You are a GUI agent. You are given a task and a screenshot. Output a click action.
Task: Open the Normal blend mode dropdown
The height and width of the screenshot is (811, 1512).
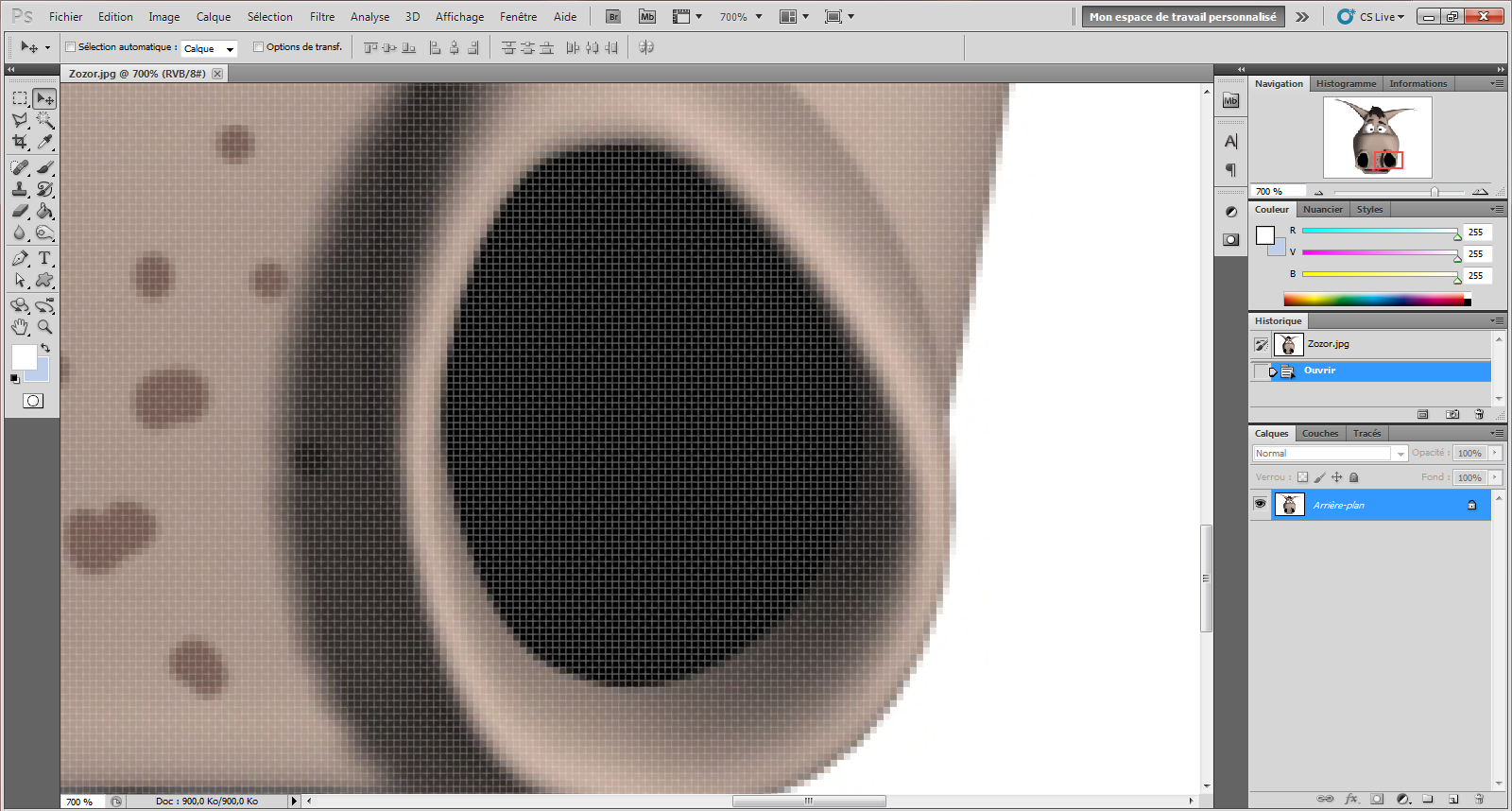coord(1330,454)
